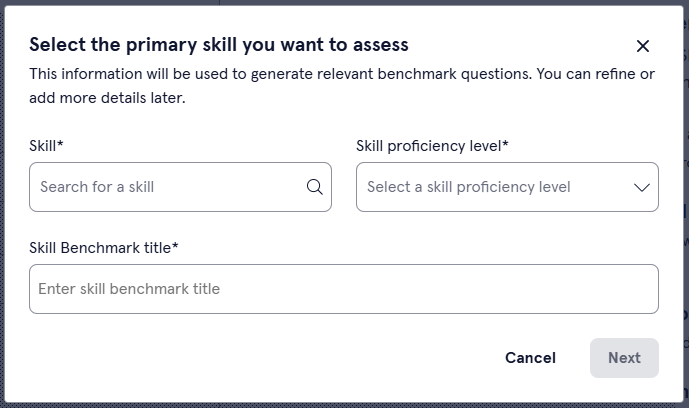Click the "add more details later" text line
The width and height of the screenshot is (689, 408).
pyautogui.click(x=107, y=98)
